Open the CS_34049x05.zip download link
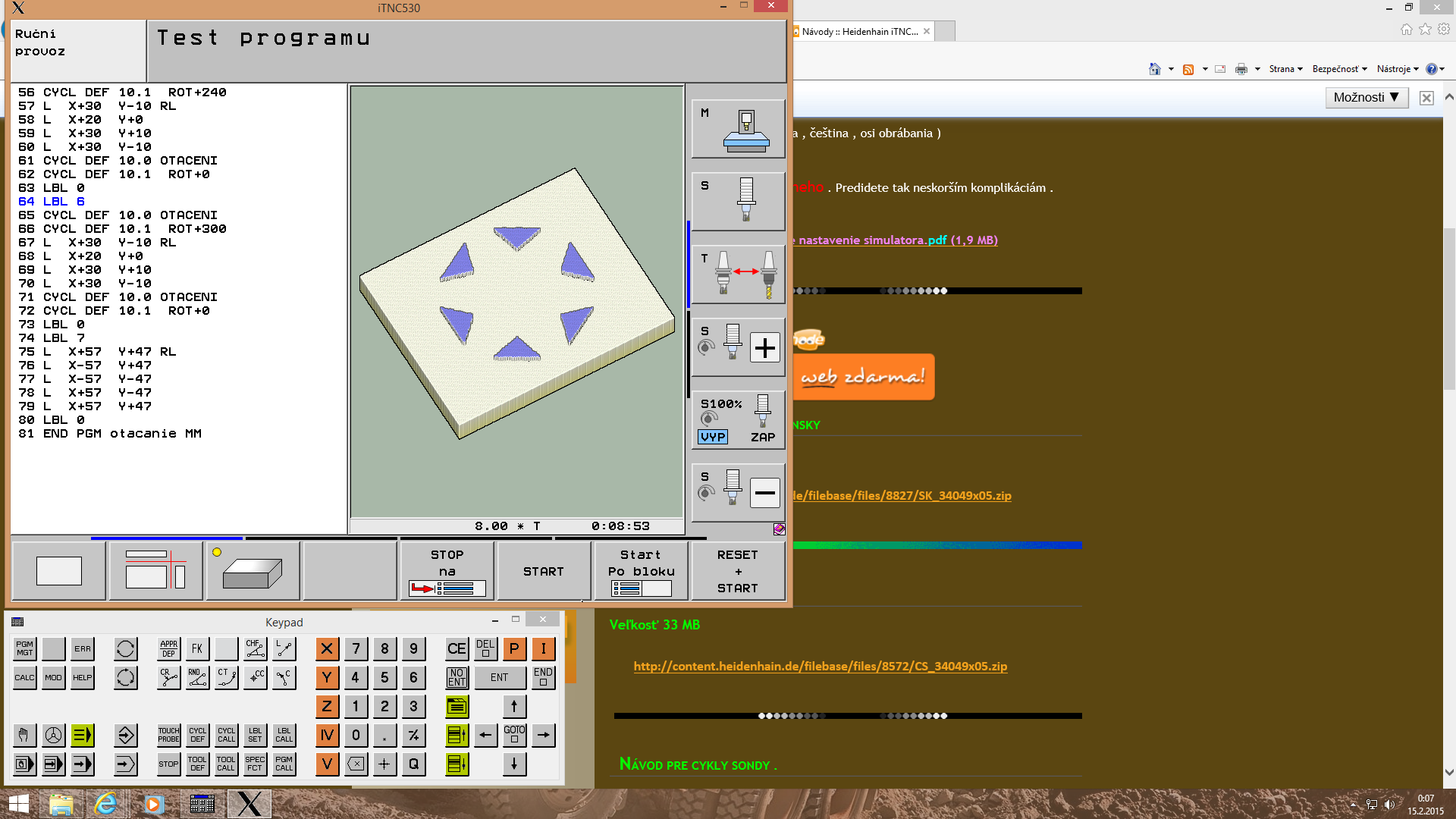1456x819 pixels. point(820,666)
